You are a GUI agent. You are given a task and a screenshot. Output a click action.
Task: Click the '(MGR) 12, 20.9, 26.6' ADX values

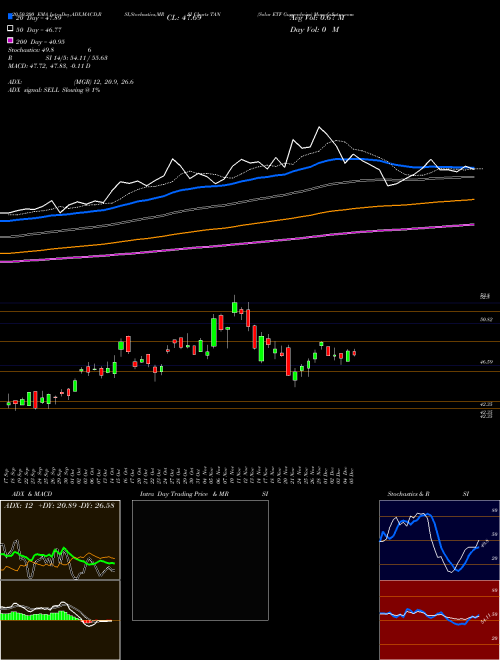104,82
